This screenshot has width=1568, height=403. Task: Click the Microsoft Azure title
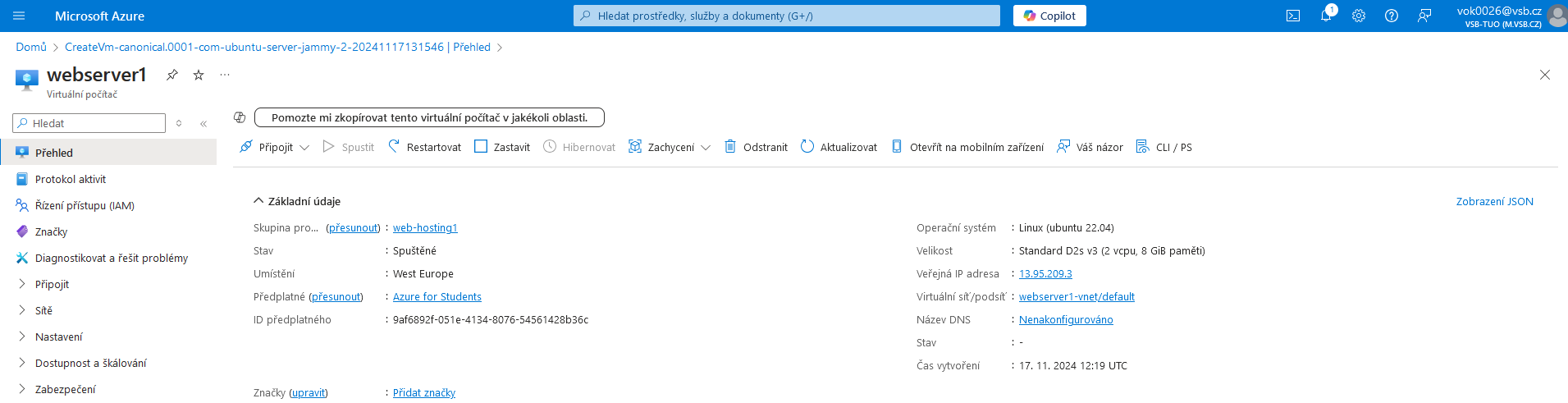tap(99, 16)
